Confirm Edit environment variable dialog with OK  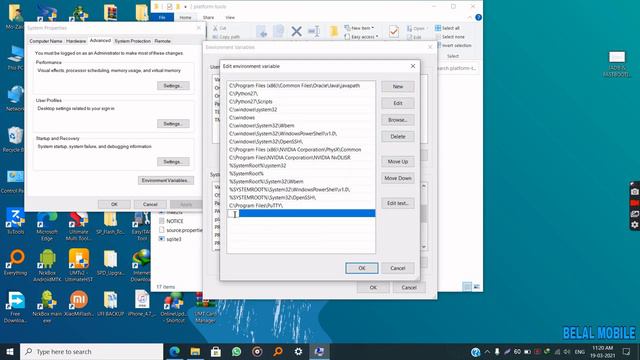click(362, 268)
